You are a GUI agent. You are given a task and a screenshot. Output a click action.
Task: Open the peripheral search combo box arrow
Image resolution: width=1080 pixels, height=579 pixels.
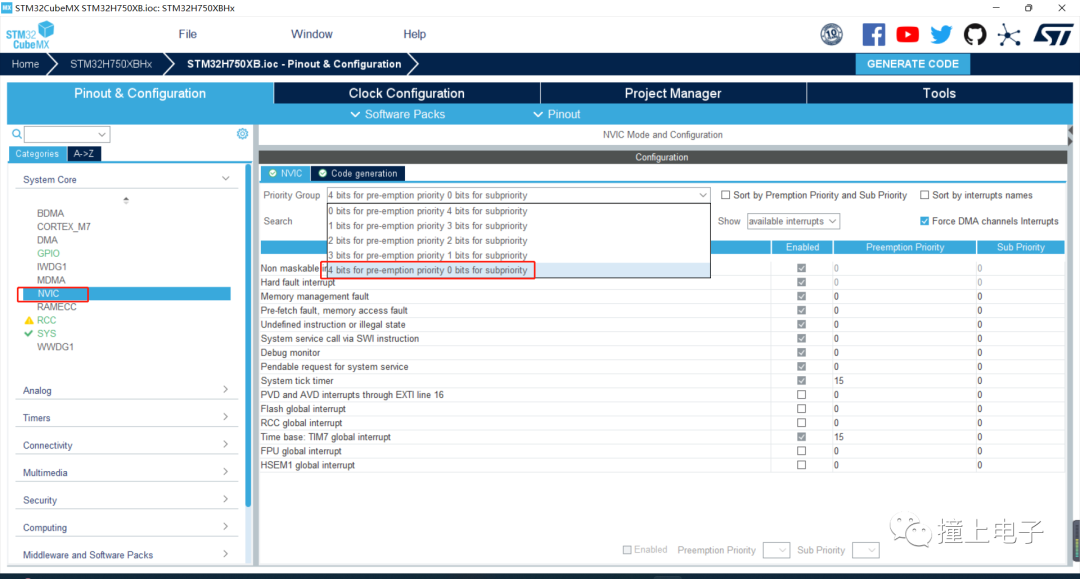tap(102, 134)
